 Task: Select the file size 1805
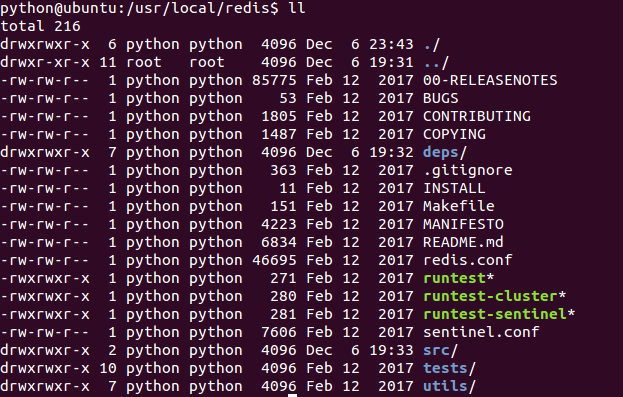(279, 116)
